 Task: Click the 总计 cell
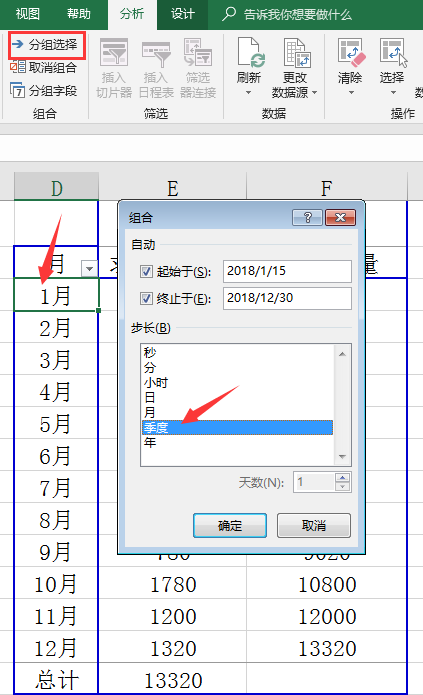click(56, 679)
